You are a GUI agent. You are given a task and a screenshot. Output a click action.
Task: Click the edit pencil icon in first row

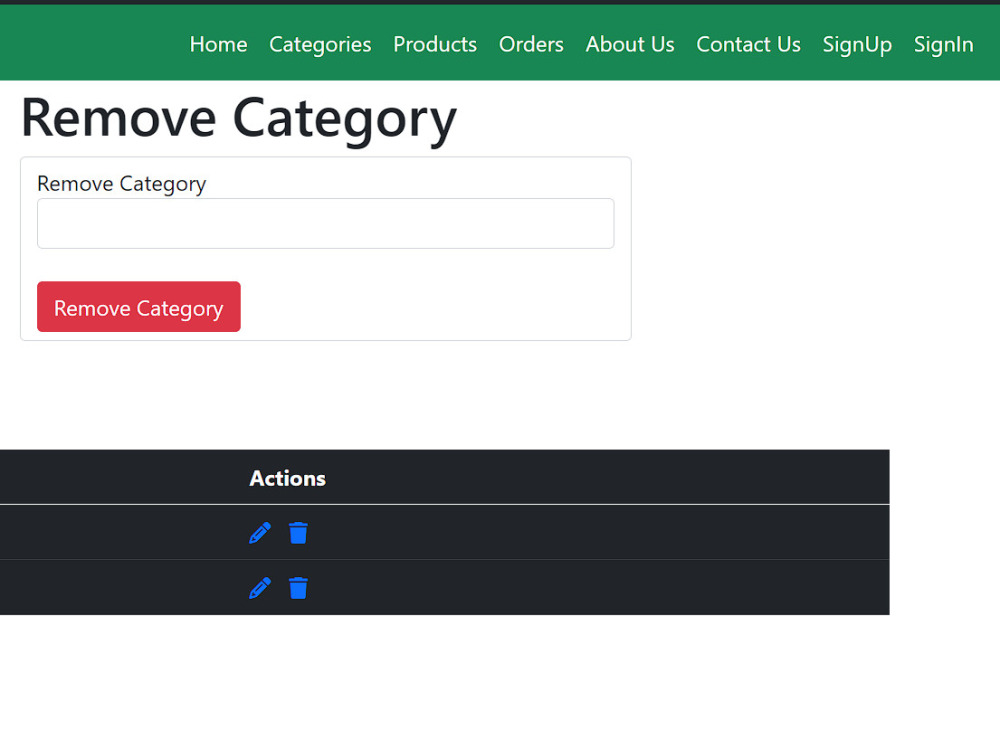pos(259,532)
